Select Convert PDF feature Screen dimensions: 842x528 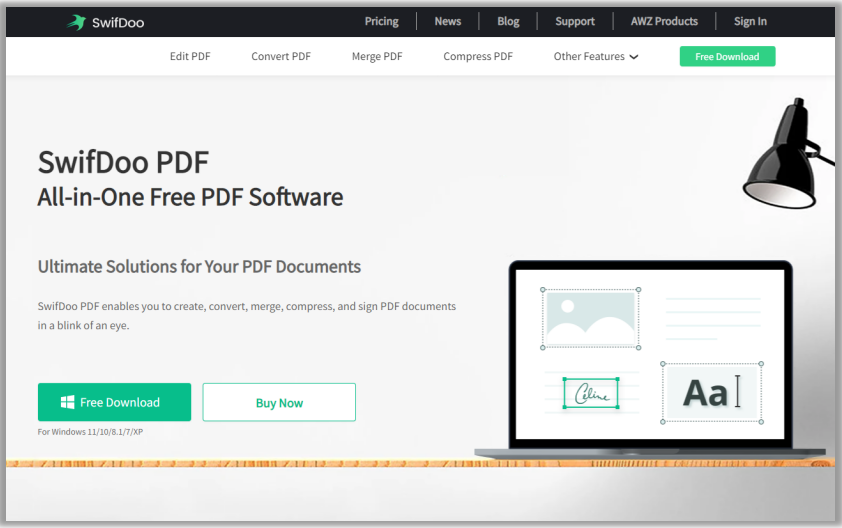[281, 56]
